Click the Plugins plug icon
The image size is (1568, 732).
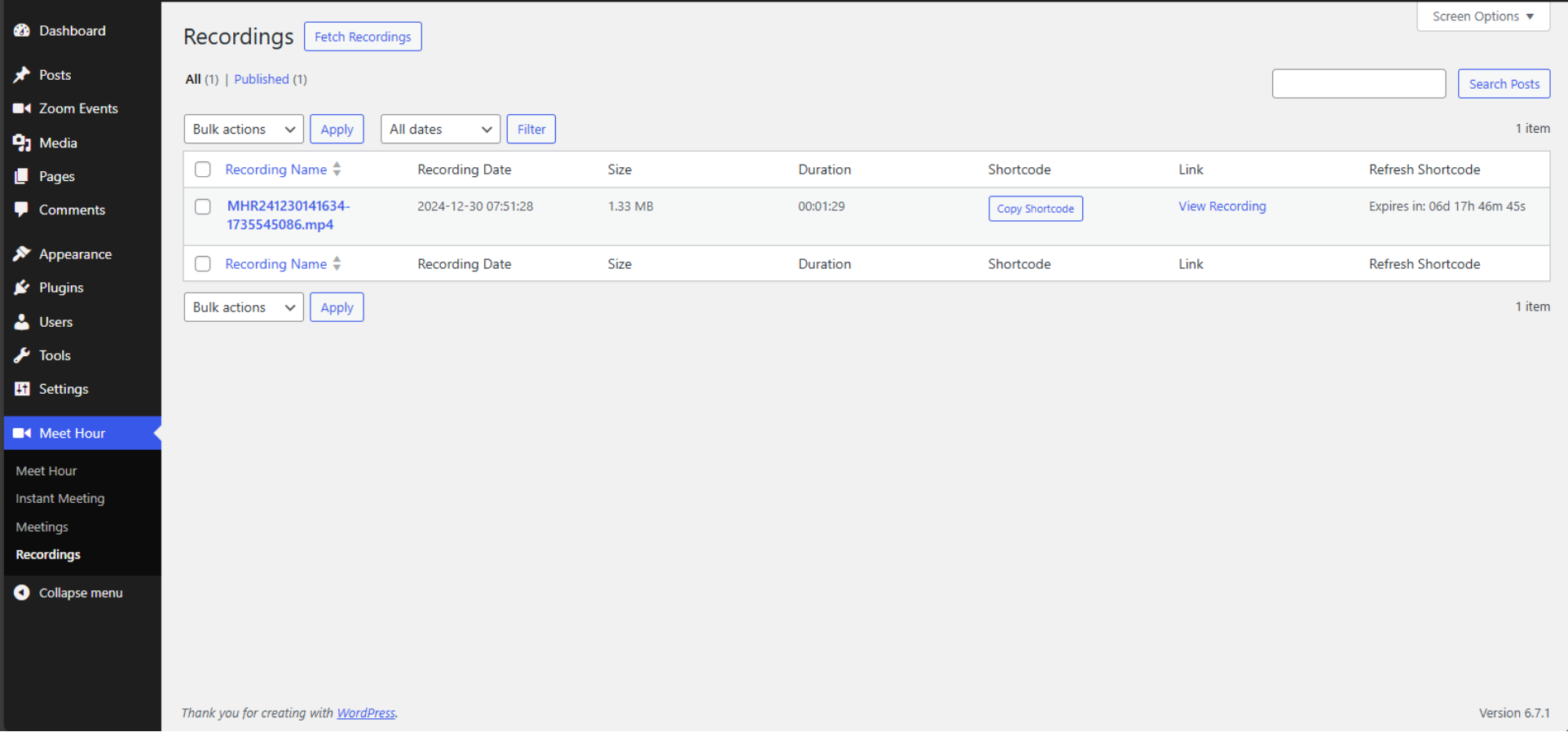point(22,288)
